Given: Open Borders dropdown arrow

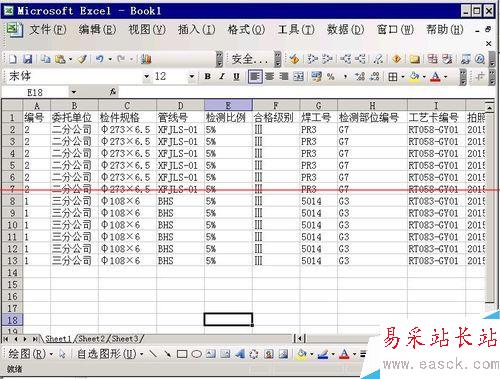Looking at the screenshot, I should pyautogui.click(x=403, y=77).
